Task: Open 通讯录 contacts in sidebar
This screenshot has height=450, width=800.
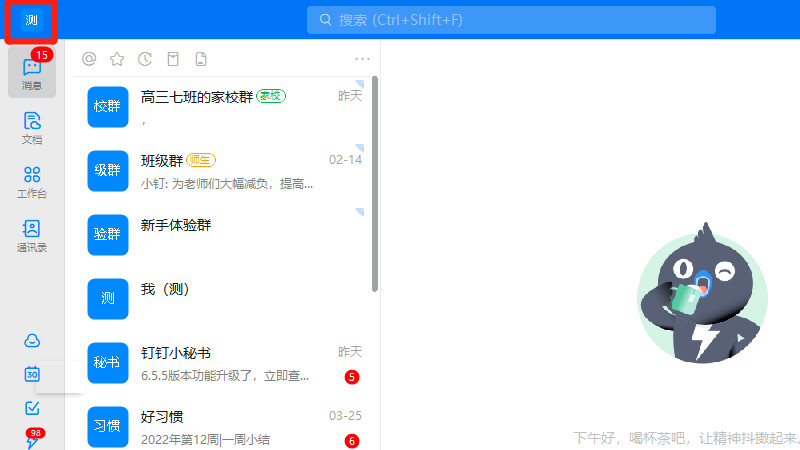Action: tap(32, 235)
